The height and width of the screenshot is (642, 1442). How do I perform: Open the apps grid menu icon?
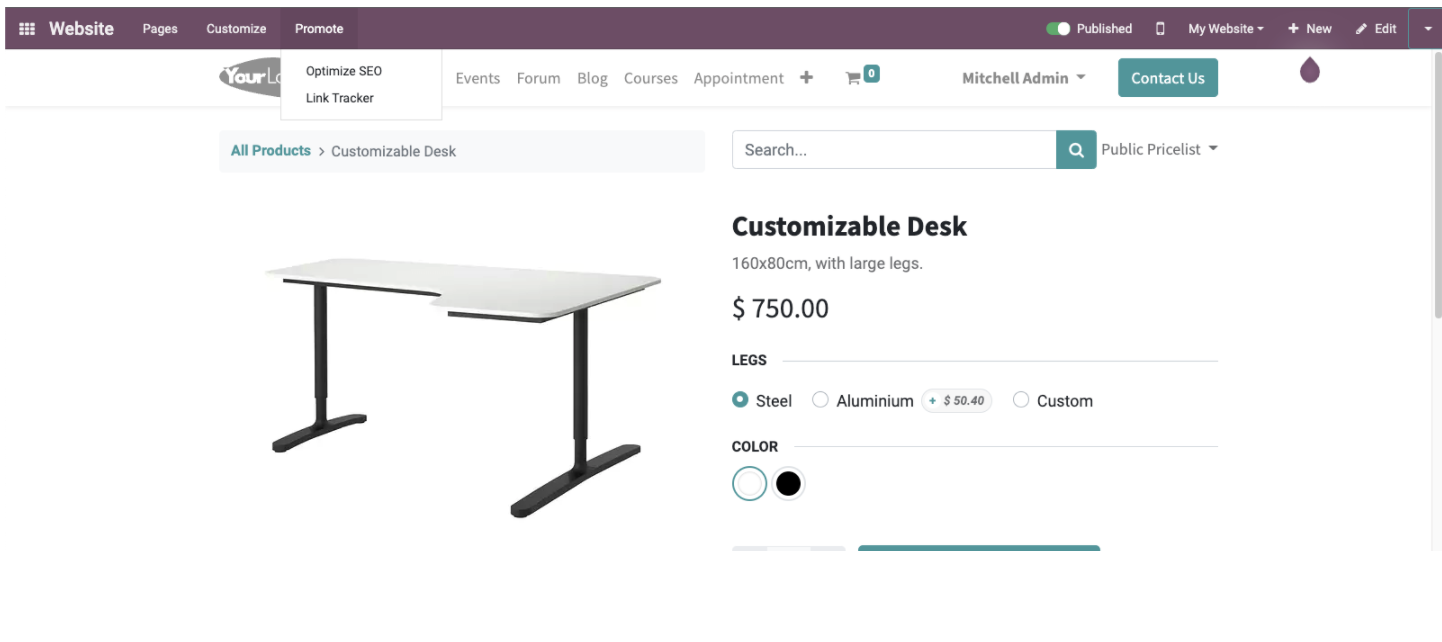[x=27, y=29]
